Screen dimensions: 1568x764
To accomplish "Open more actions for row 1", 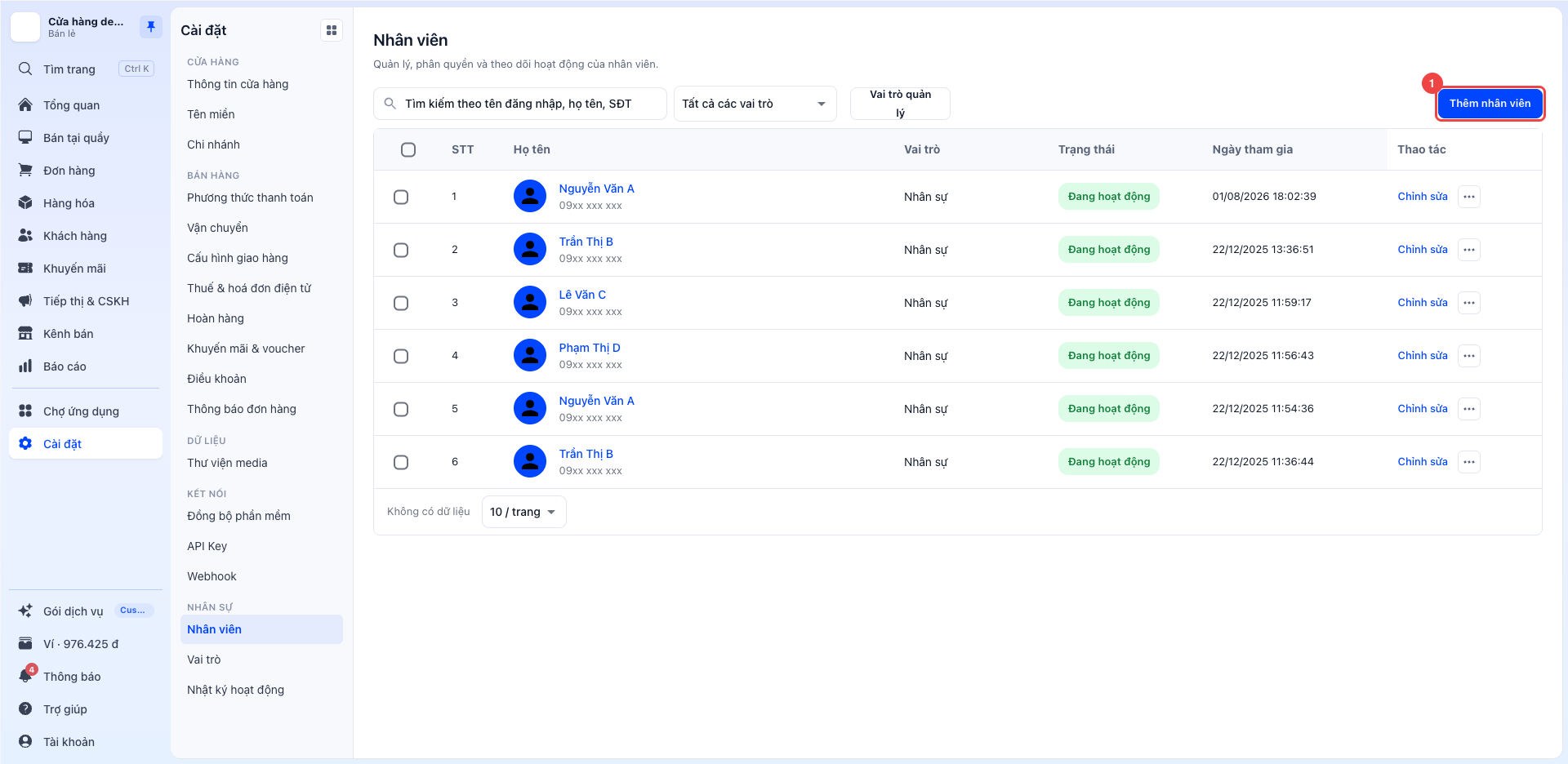I will (x=1469, y=197).
